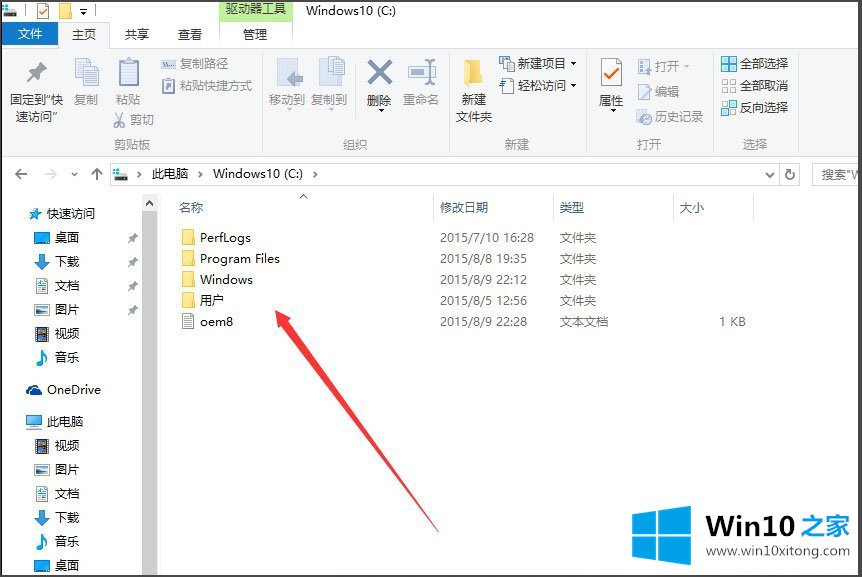Select the 用户 folder
Viewport: 862px width, 577px height.
[202, 300]
